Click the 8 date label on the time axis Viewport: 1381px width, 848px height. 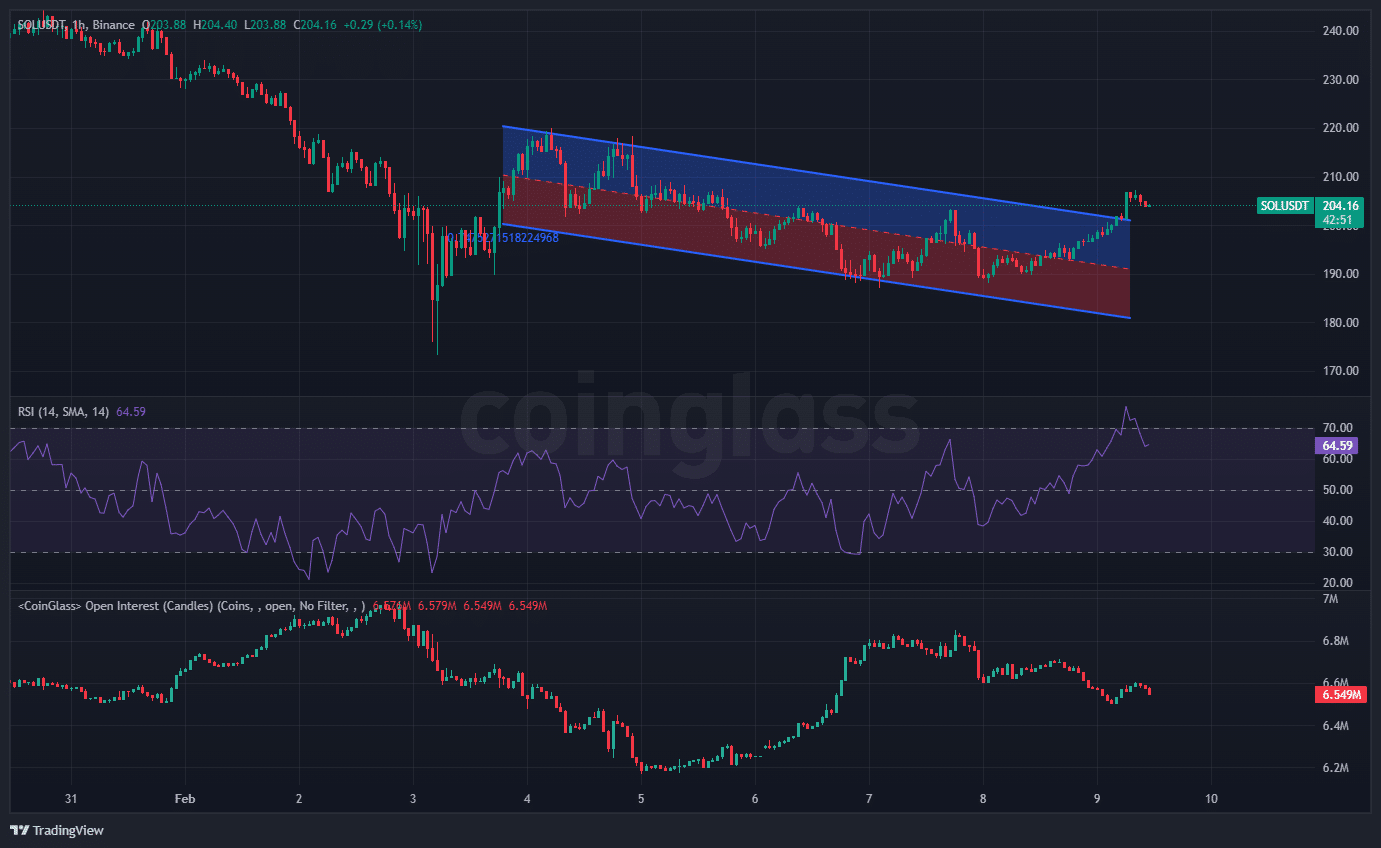click(983, 800)
